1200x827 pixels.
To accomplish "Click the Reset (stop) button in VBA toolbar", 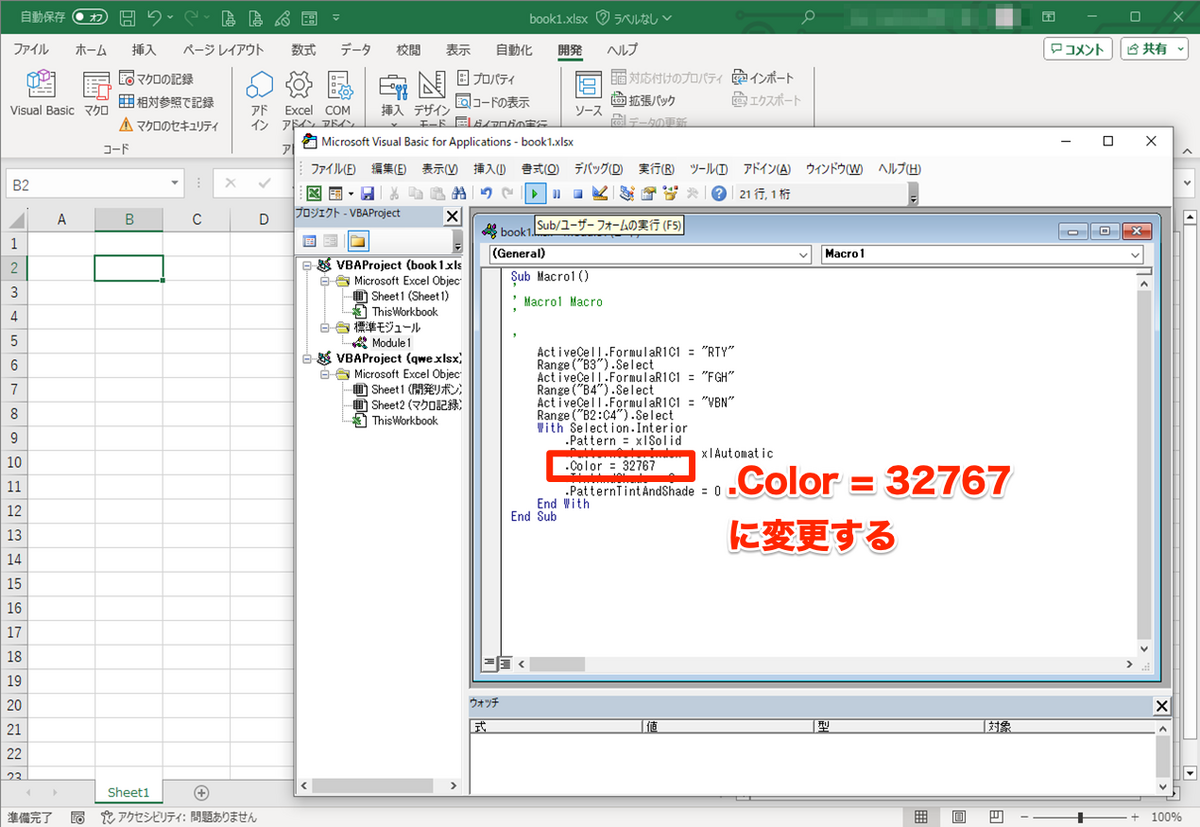I will 577,194.
